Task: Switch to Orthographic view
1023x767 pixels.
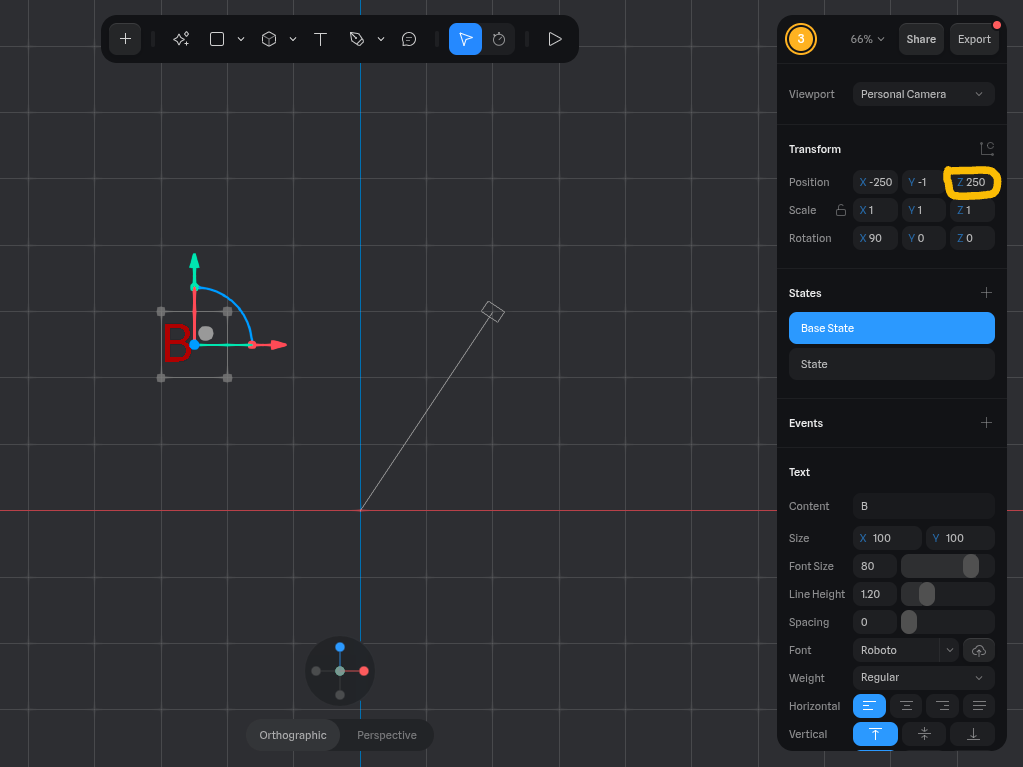Action: [x=293, y=735]
